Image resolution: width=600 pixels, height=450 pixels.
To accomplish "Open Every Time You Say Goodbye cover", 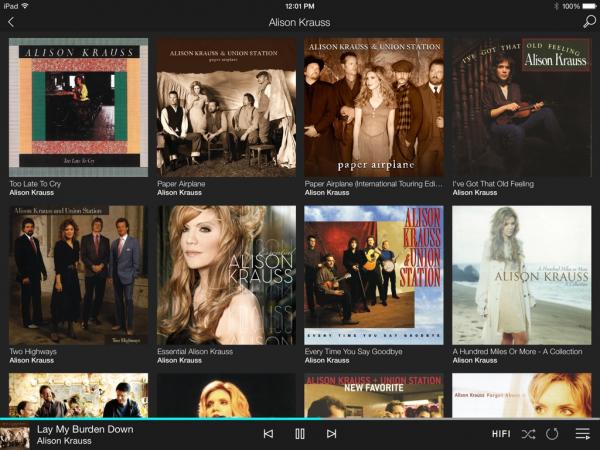I will 374,275.
